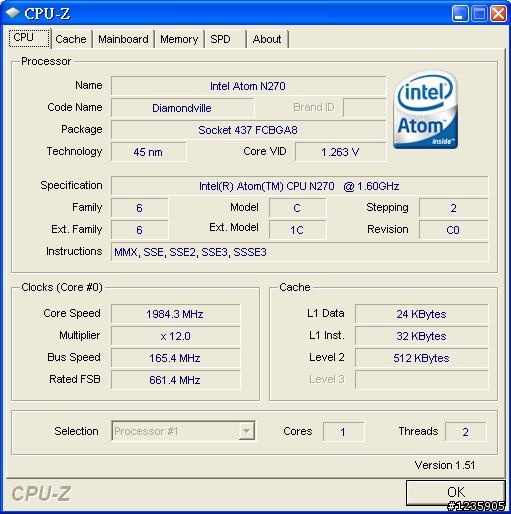511x514 pixels.
Task: Close the CPU-Z window
Action: tap(499, 14)
